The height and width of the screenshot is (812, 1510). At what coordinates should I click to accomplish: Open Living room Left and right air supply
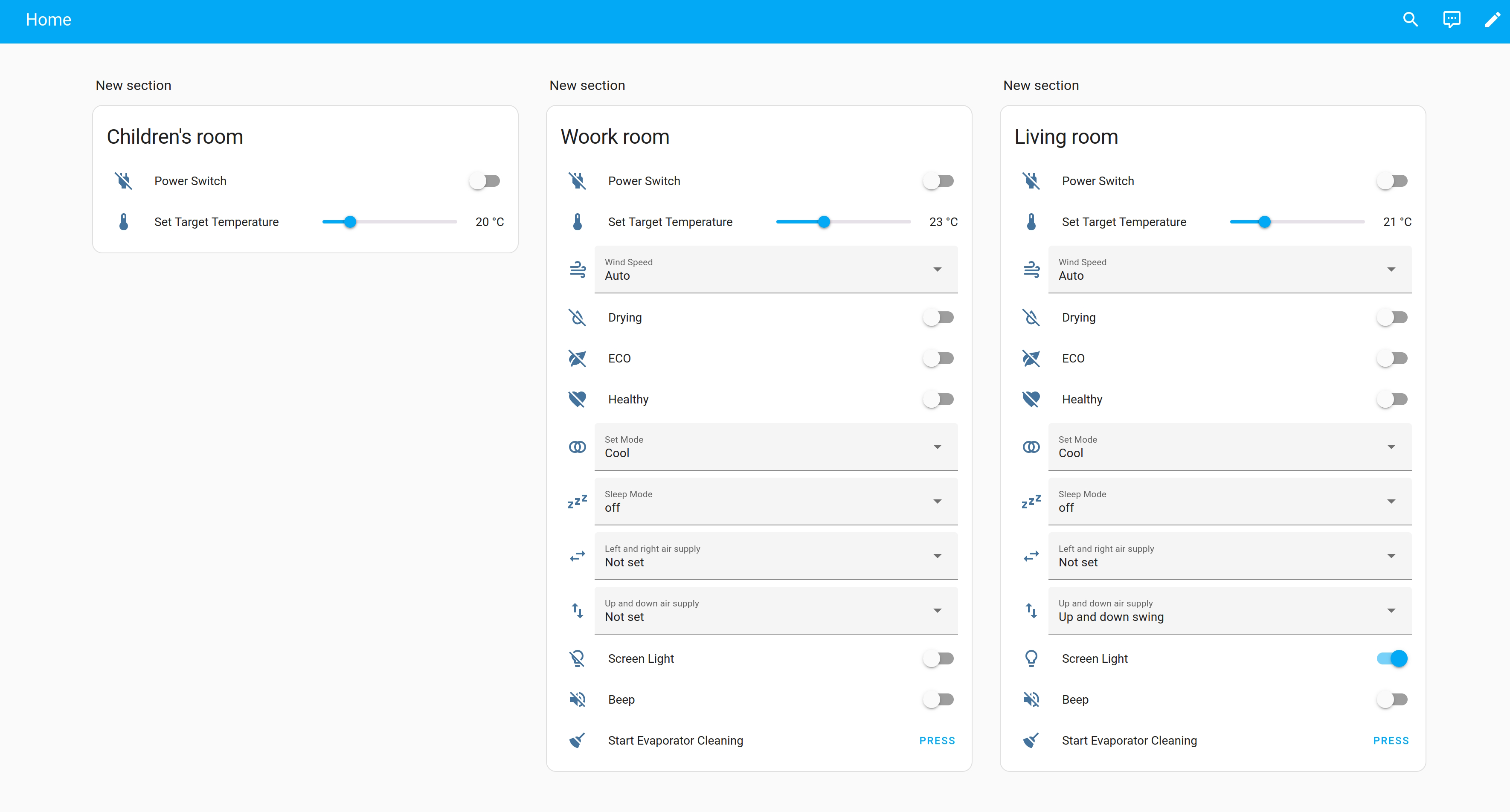tap(1230, 556)
